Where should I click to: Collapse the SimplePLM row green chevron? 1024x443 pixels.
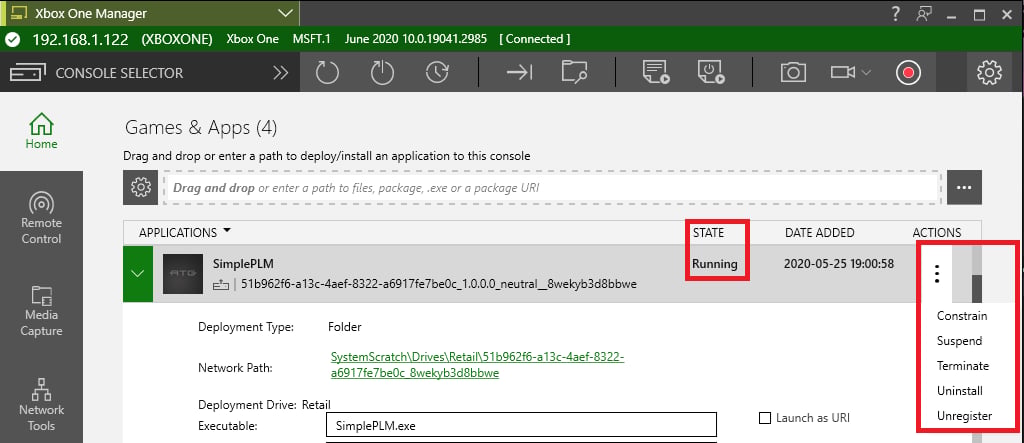coord(138,274)
